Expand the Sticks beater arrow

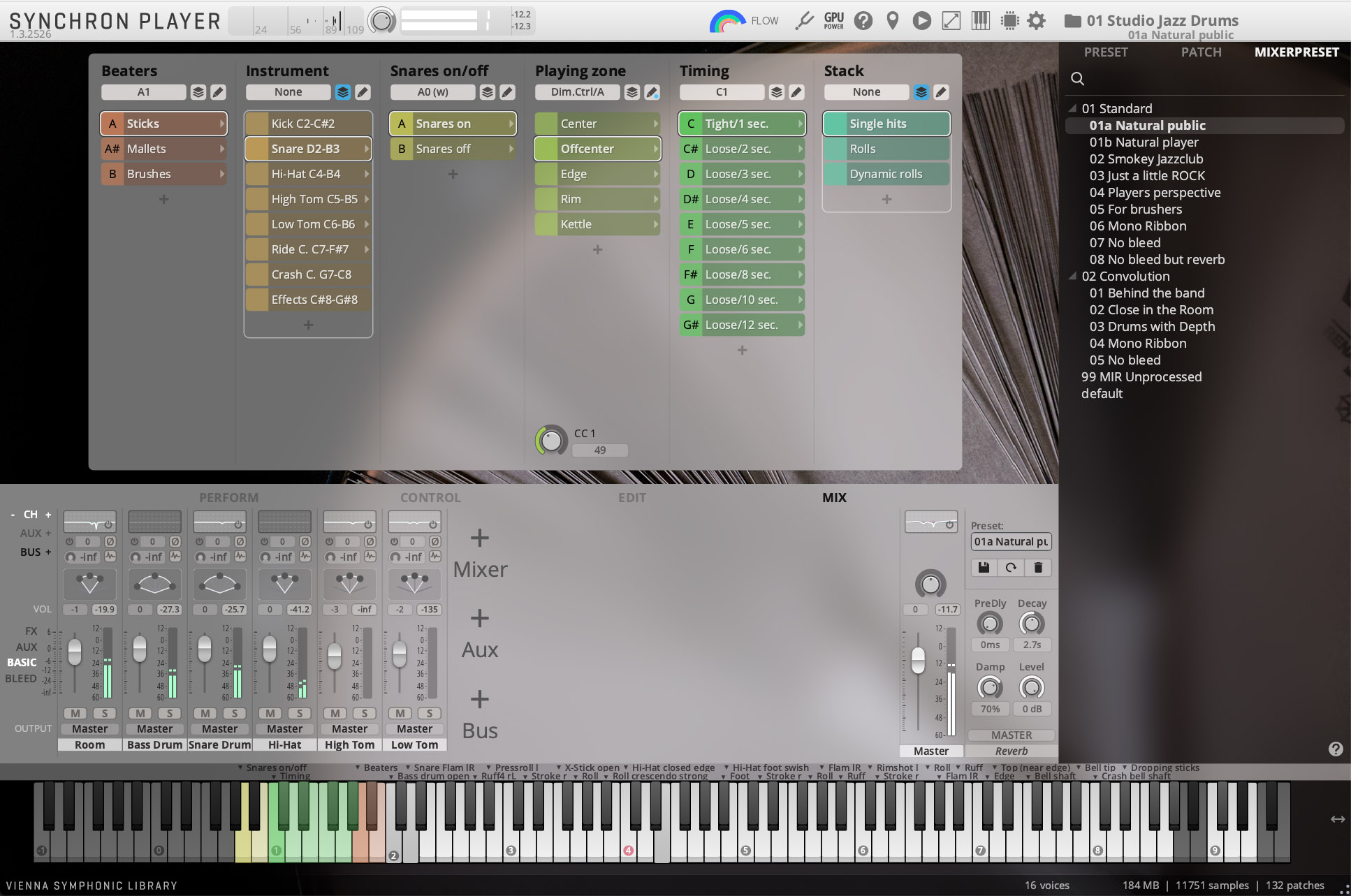tap(222, 124)
